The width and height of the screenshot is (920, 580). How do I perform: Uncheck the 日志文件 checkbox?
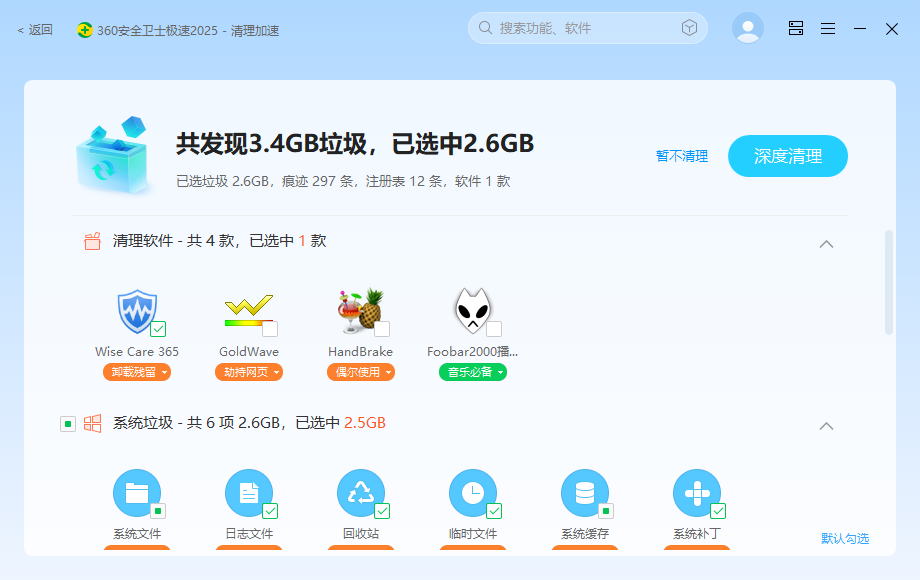(270, 511)
